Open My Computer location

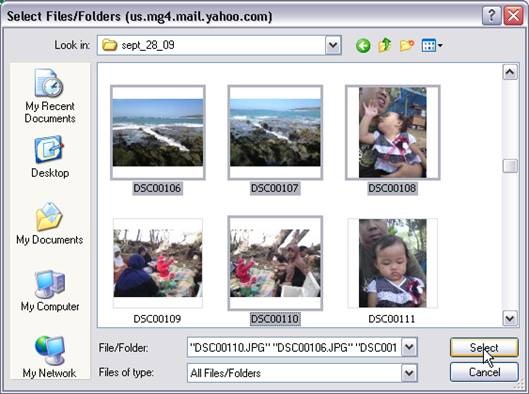coord(50,290)
